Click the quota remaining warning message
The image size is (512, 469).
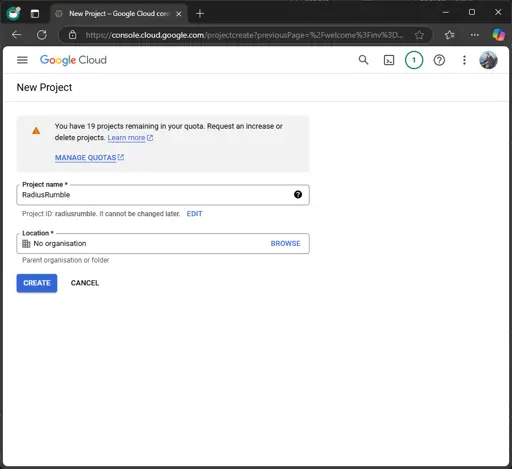point(168,132)
